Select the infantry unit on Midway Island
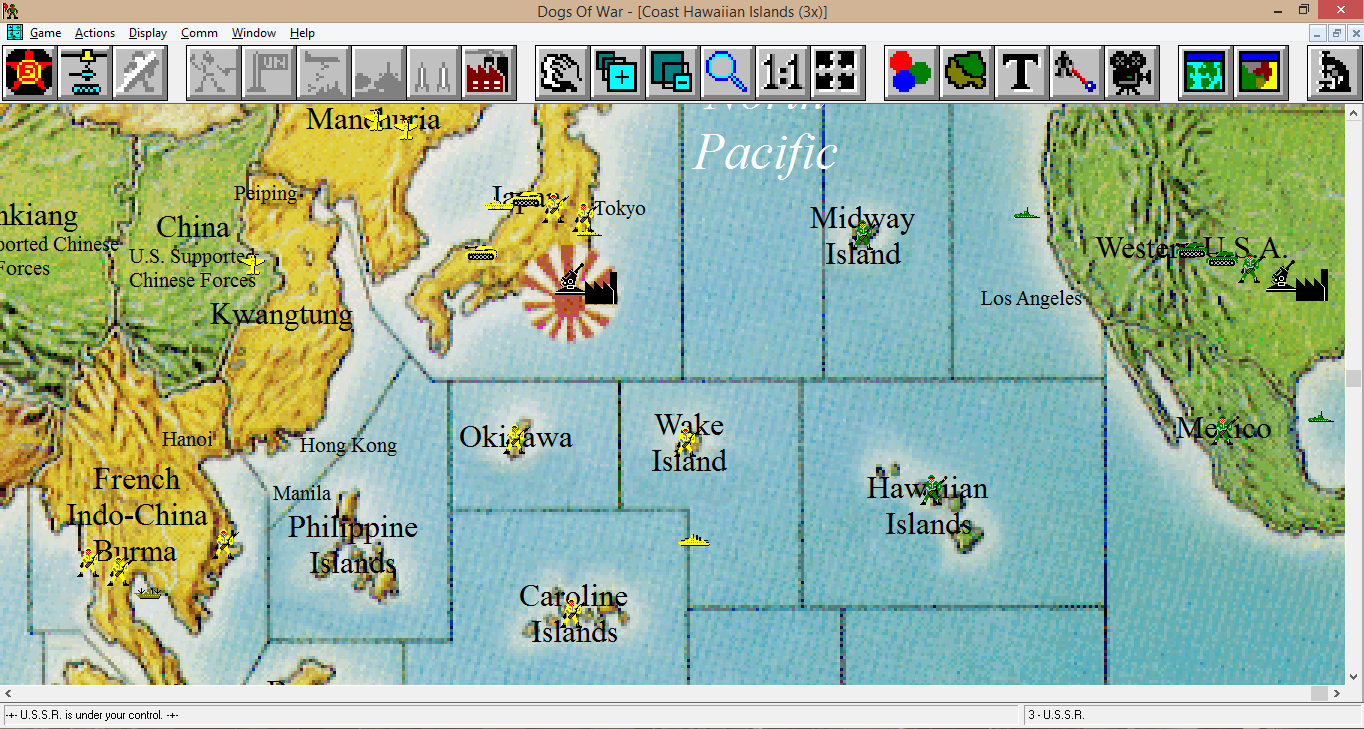This screenshot has width=1364, height=729. 863,235
